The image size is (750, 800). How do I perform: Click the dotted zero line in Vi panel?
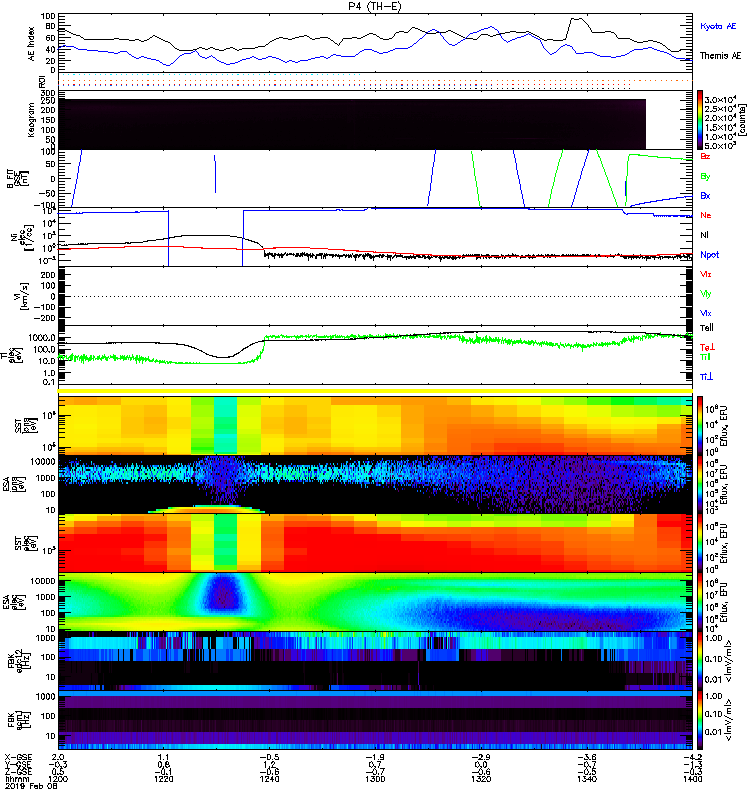coord(375,296)
